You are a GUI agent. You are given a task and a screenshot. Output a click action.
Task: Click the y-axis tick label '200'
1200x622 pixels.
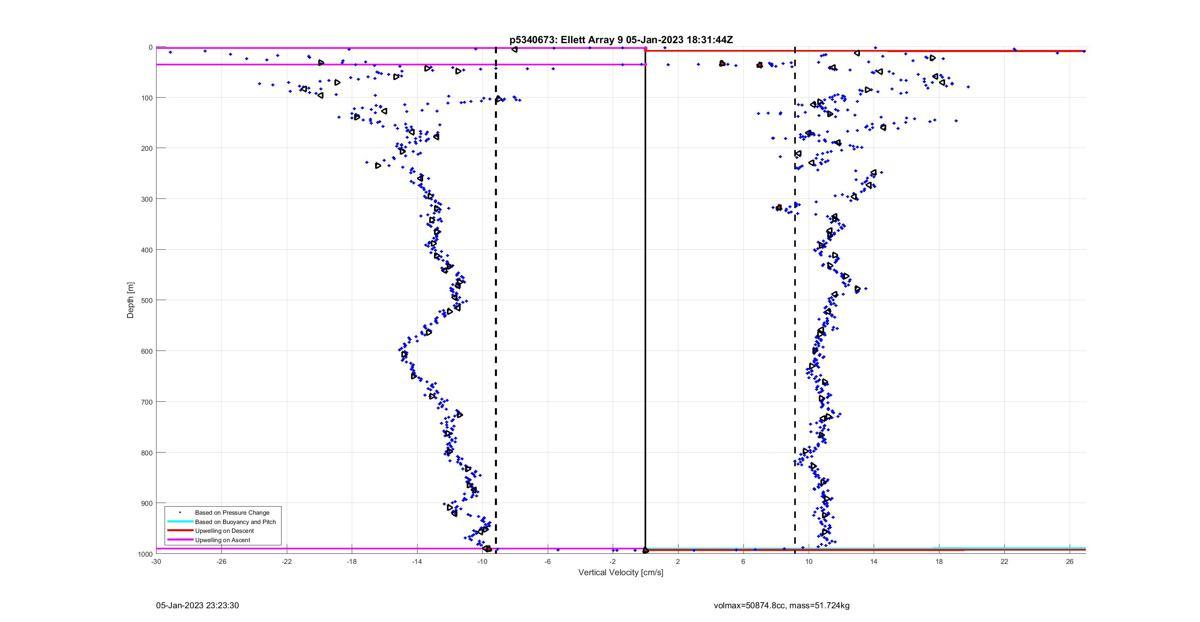pyautogui.click(x=146, y=148)
